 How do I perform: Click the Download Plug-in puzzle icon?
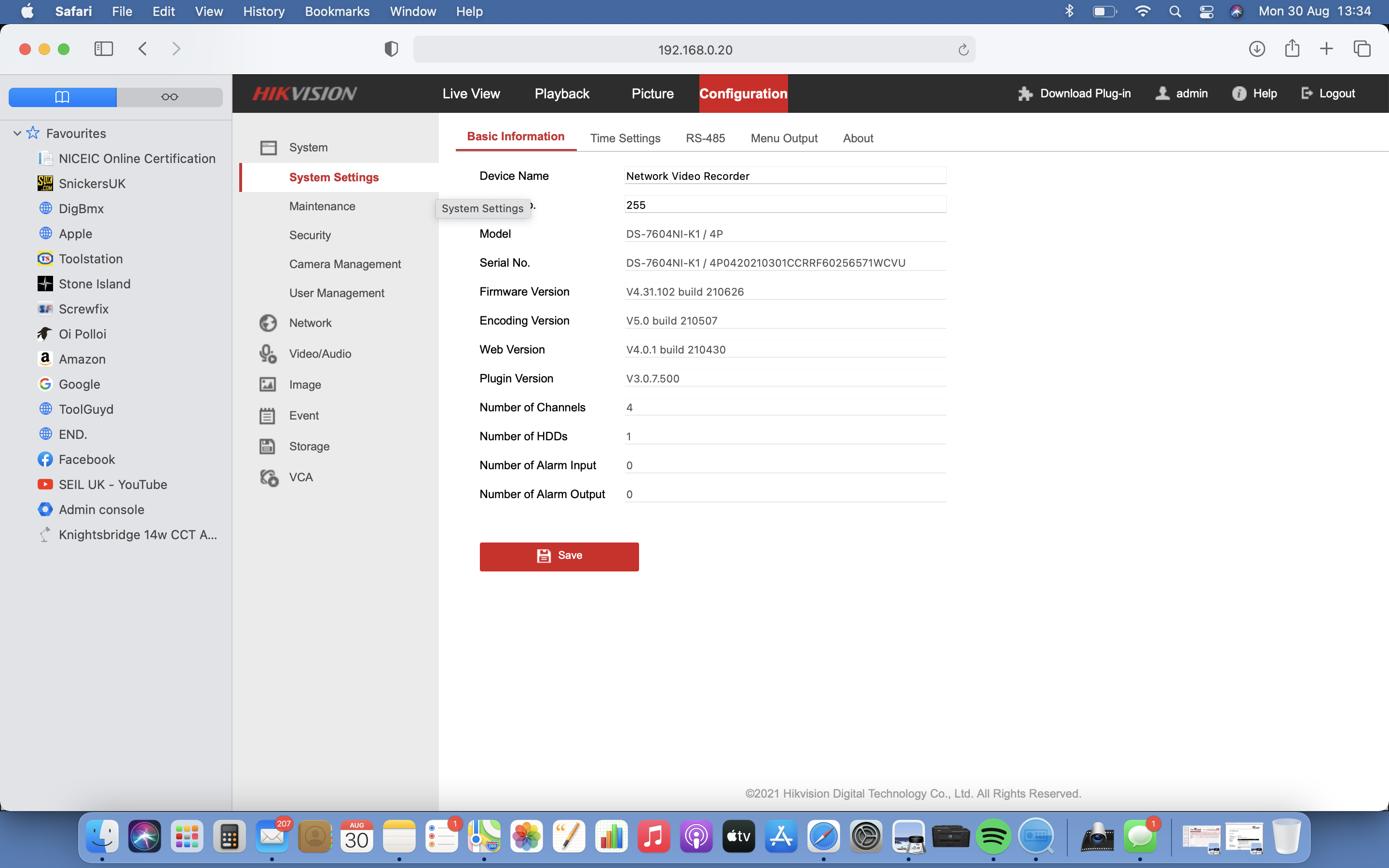1025,93
